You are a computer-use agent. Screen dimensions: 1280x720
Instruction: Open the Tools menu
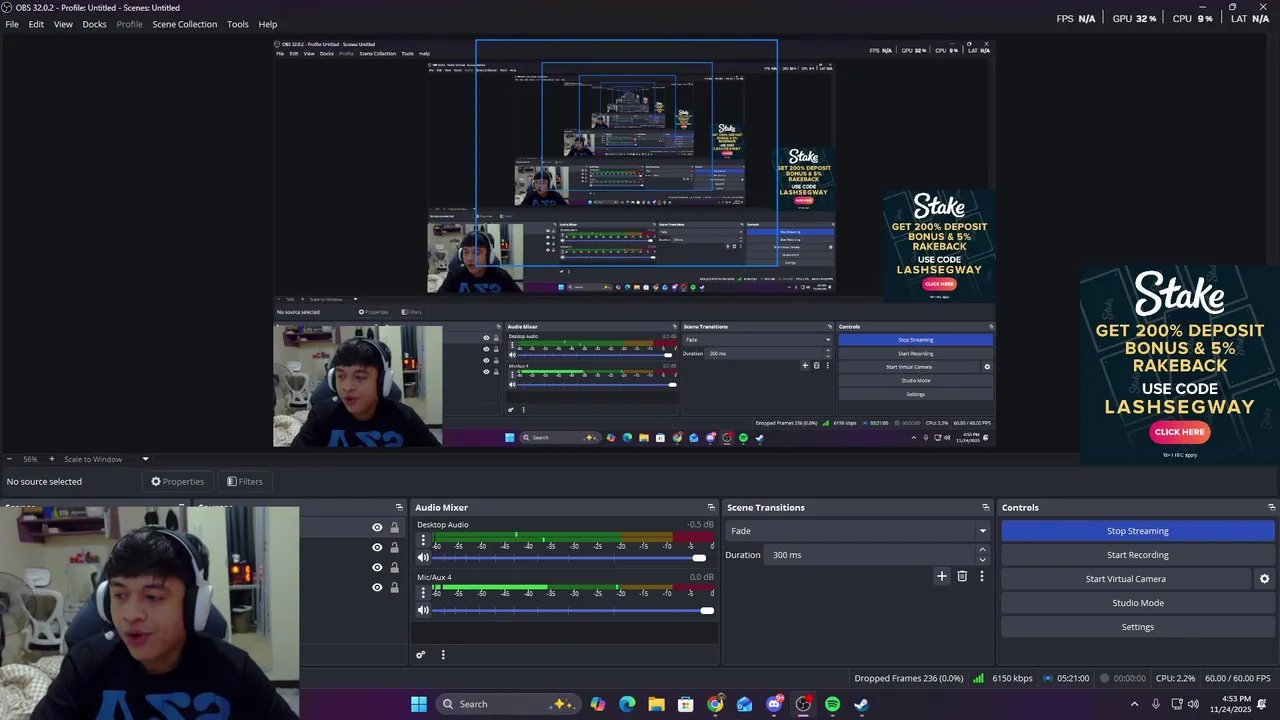pos(238,24)
